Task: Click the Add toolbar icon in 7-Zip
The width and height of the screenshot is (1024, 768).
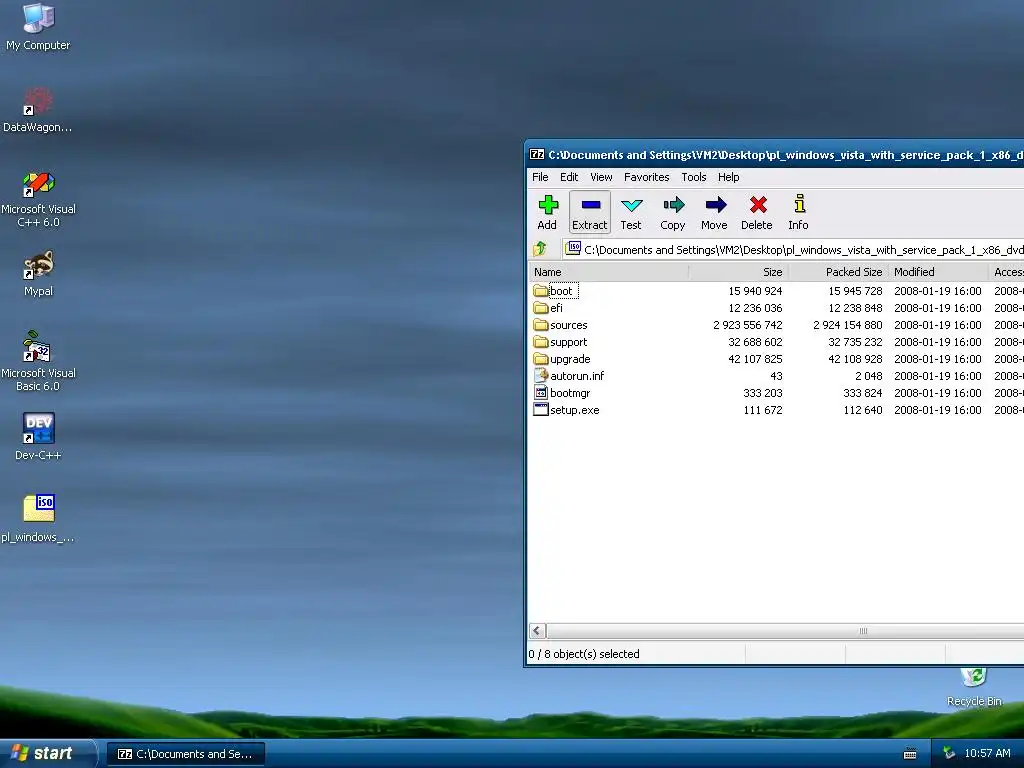Action: pyautogui.click(x=547, y=212)
